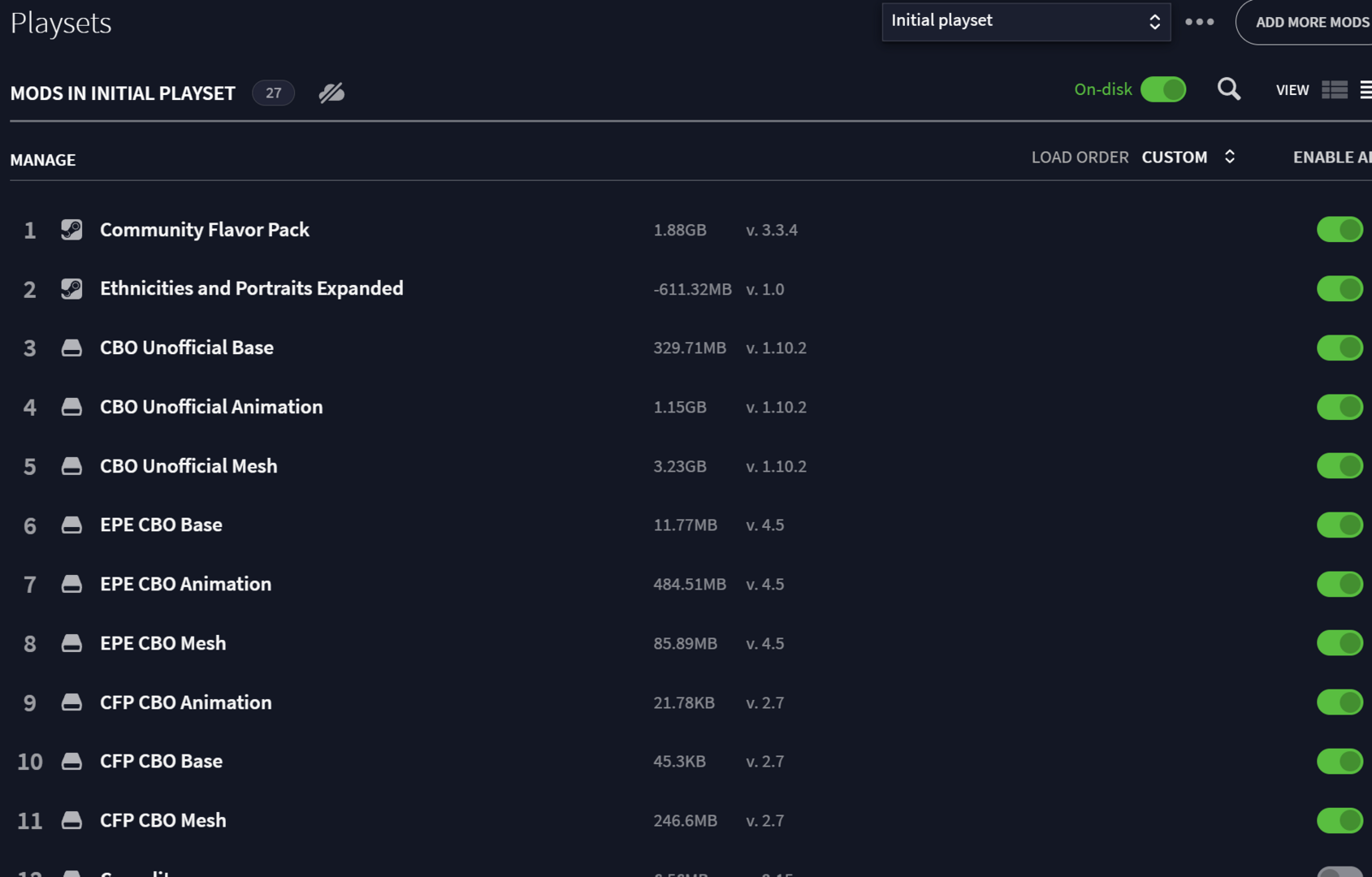Image resolution: width=1372 pixels, height=877 pixels.
Task: Click Enable All button
Action: pos(1332,158)
